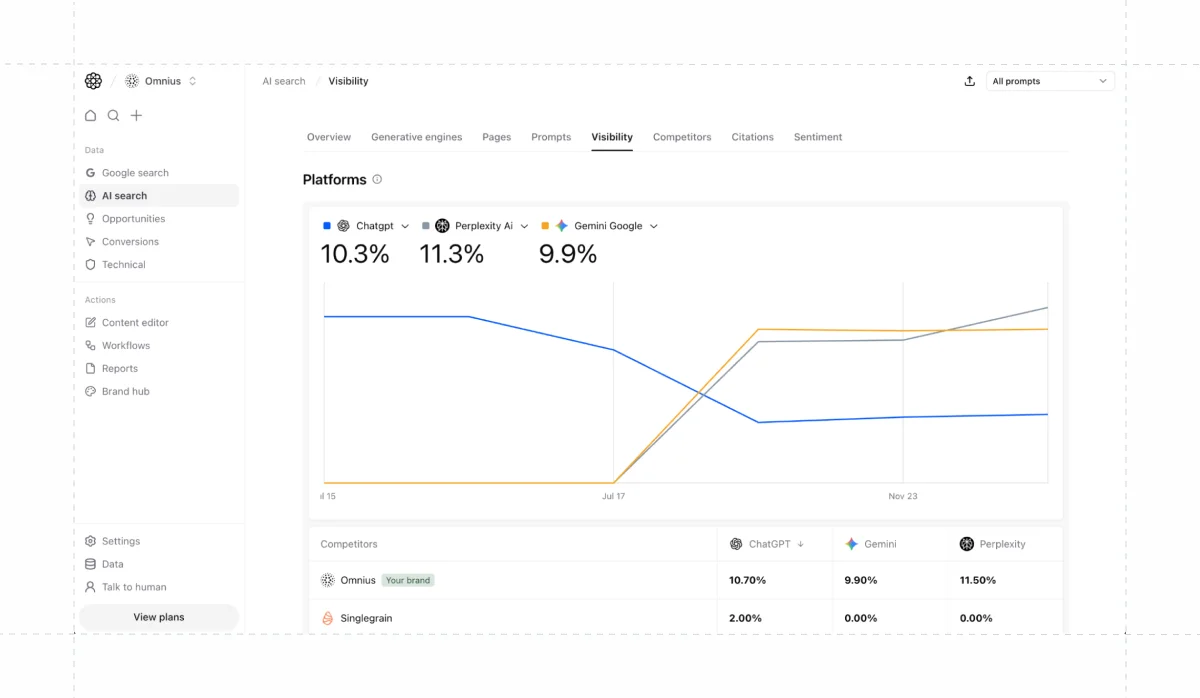Open the Omnius workspace switcher
The width and height of the screenshot is (1200, 698).
click(162, 82)
